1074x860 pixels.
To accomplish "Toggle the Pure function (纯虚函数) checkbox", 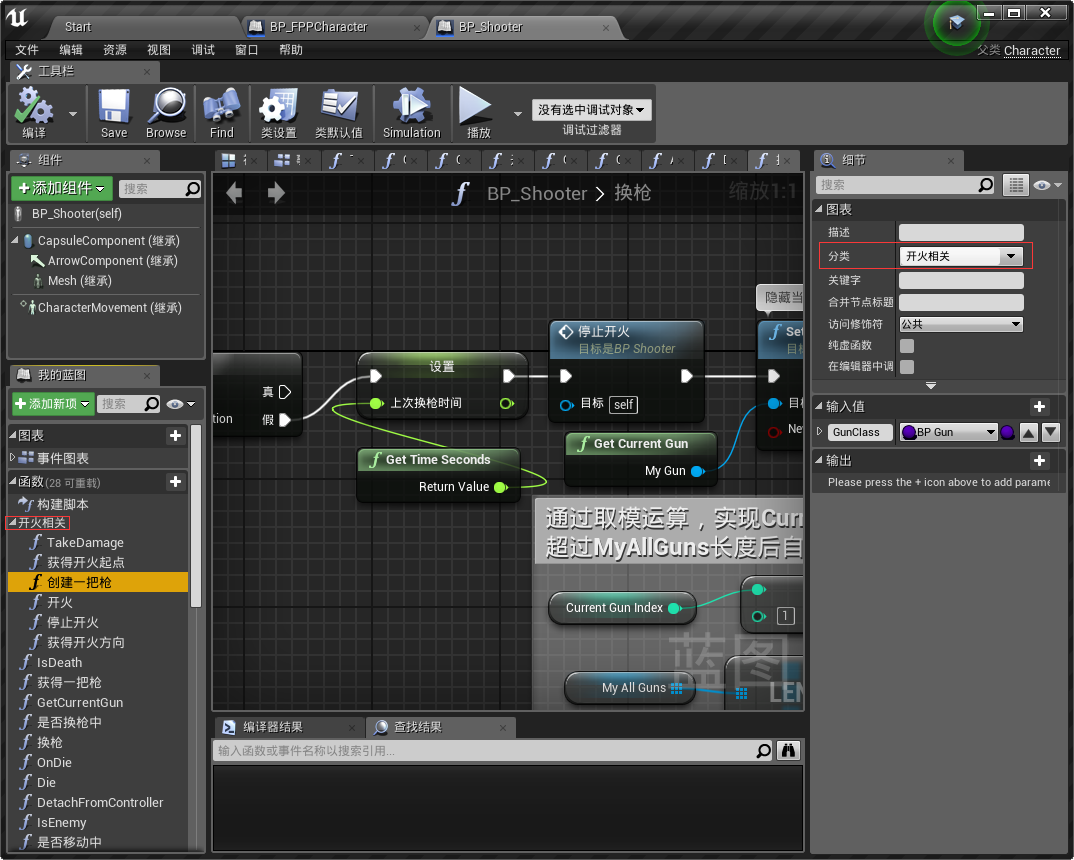I will 907,346.
